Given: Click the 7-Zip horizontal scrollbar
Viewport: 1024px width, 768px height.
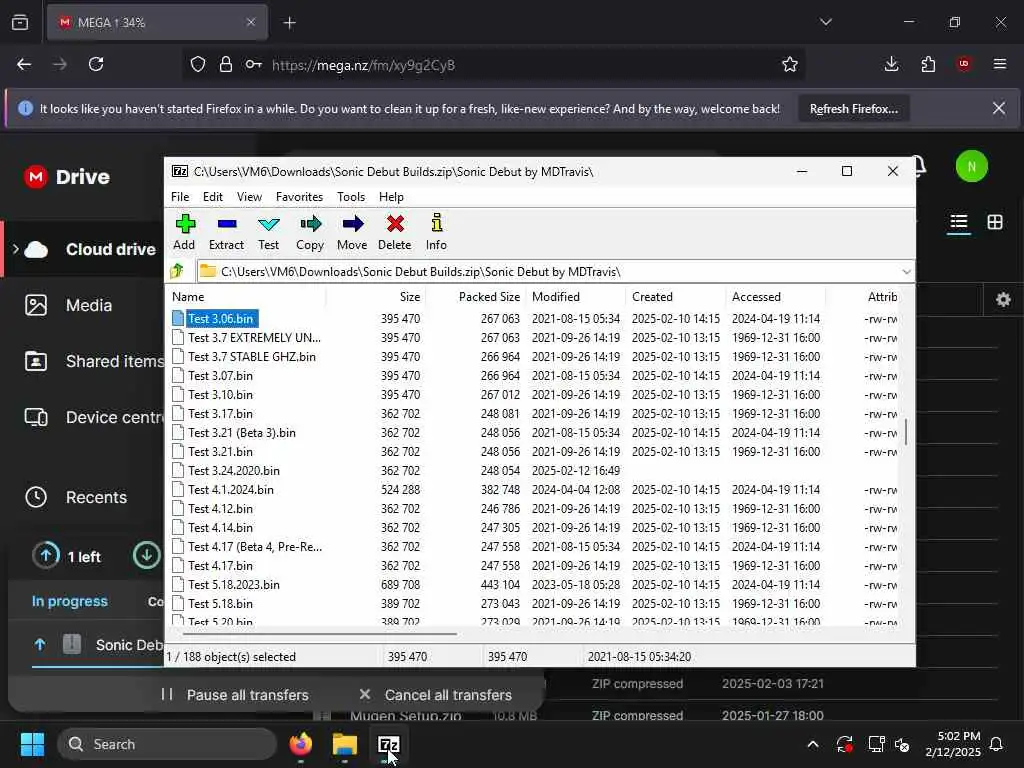Looking at the screenshot, I should point(319,633).
